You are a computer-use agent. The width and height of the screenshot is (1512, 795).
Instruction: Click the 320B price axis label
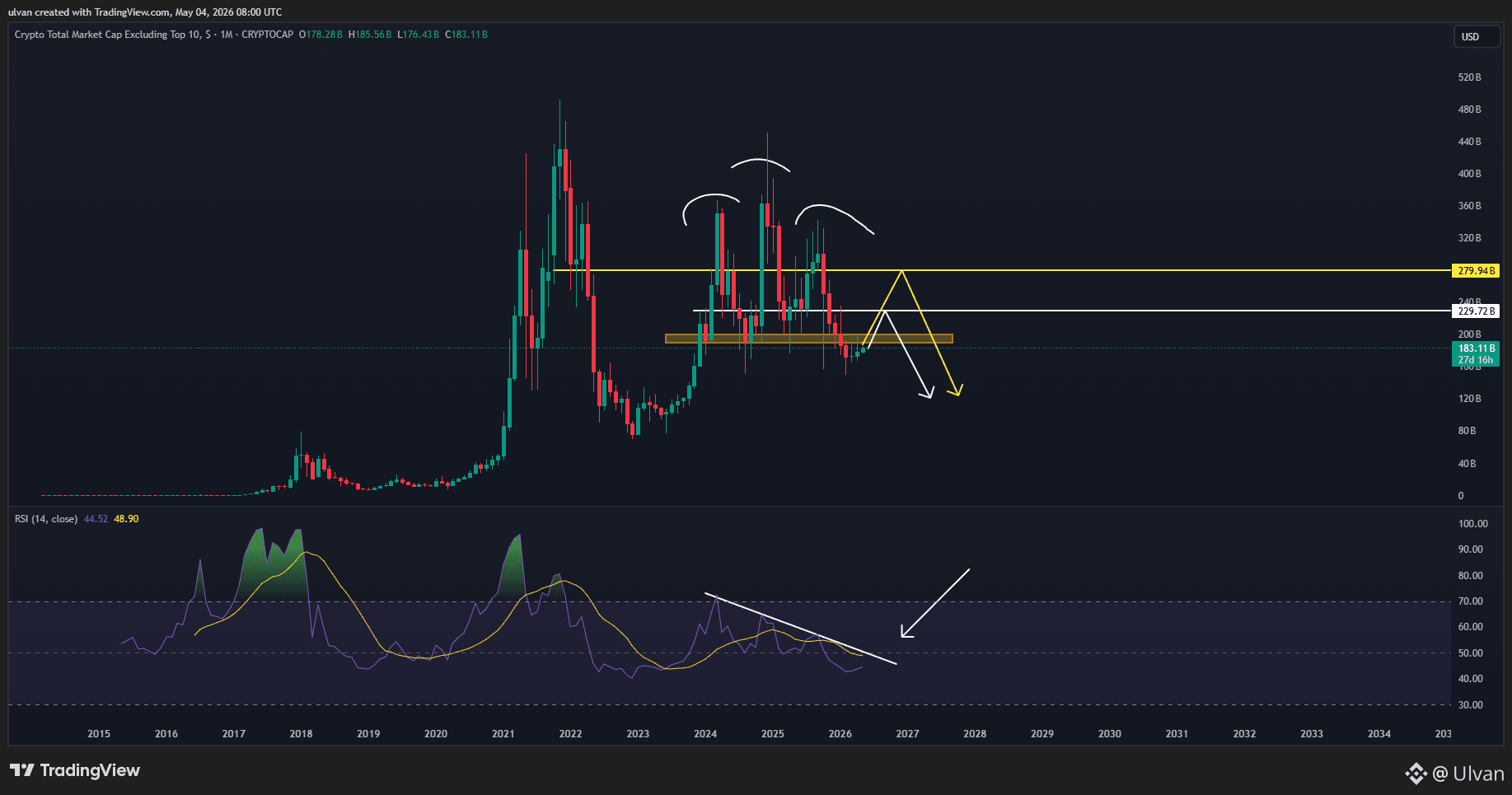1470,238
